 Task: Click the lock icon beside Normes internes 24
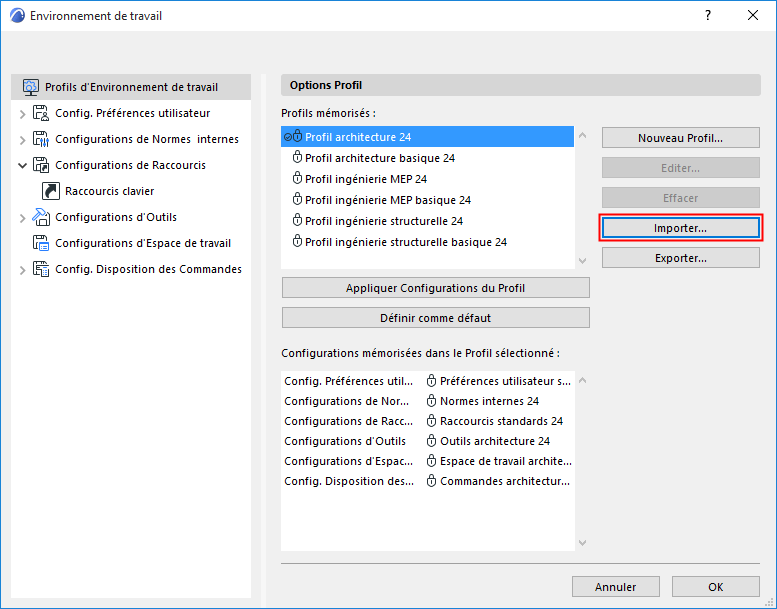point(432,401)
